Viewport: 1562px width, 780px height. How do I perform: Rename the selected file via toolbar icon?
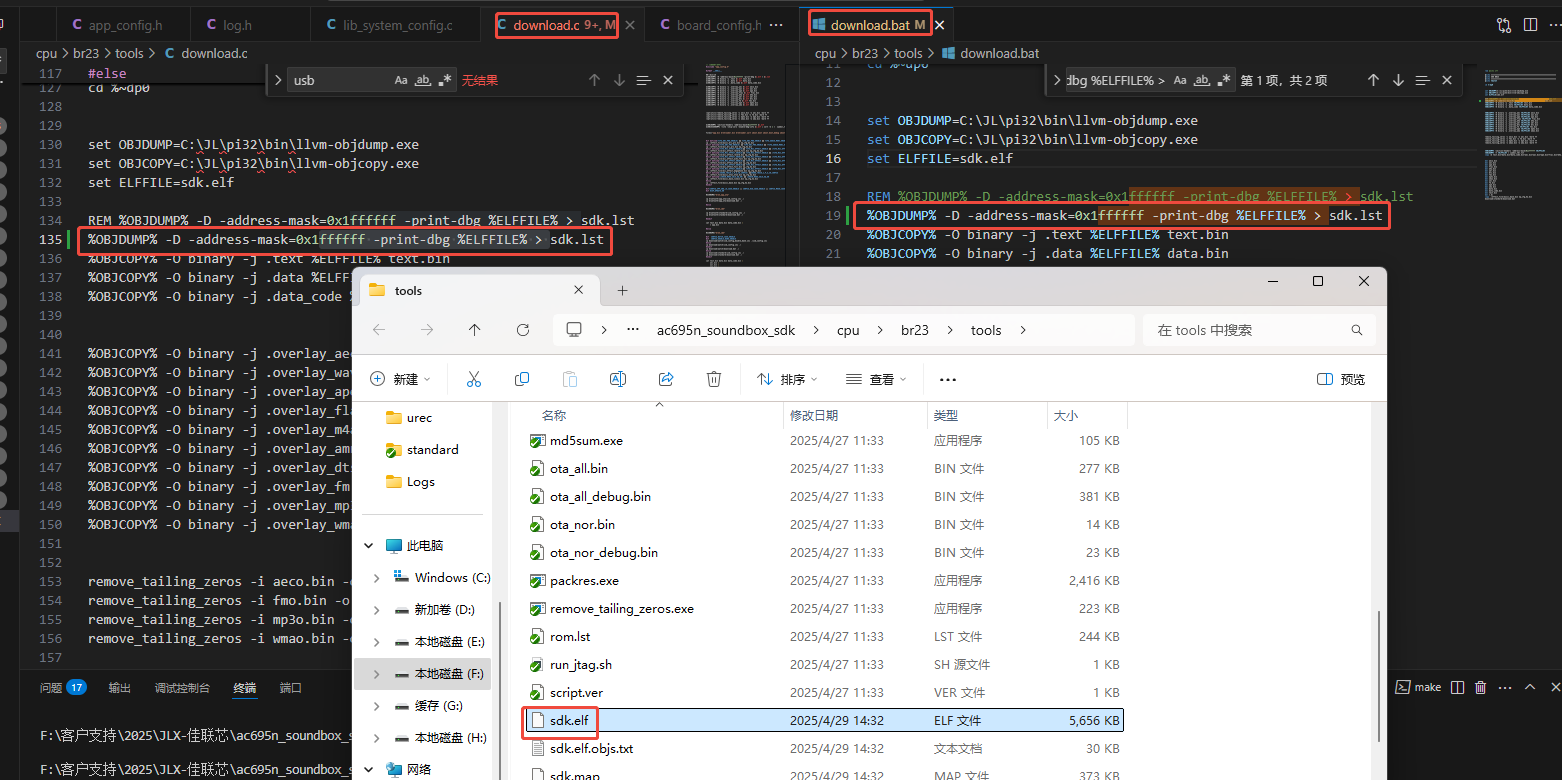618,379
